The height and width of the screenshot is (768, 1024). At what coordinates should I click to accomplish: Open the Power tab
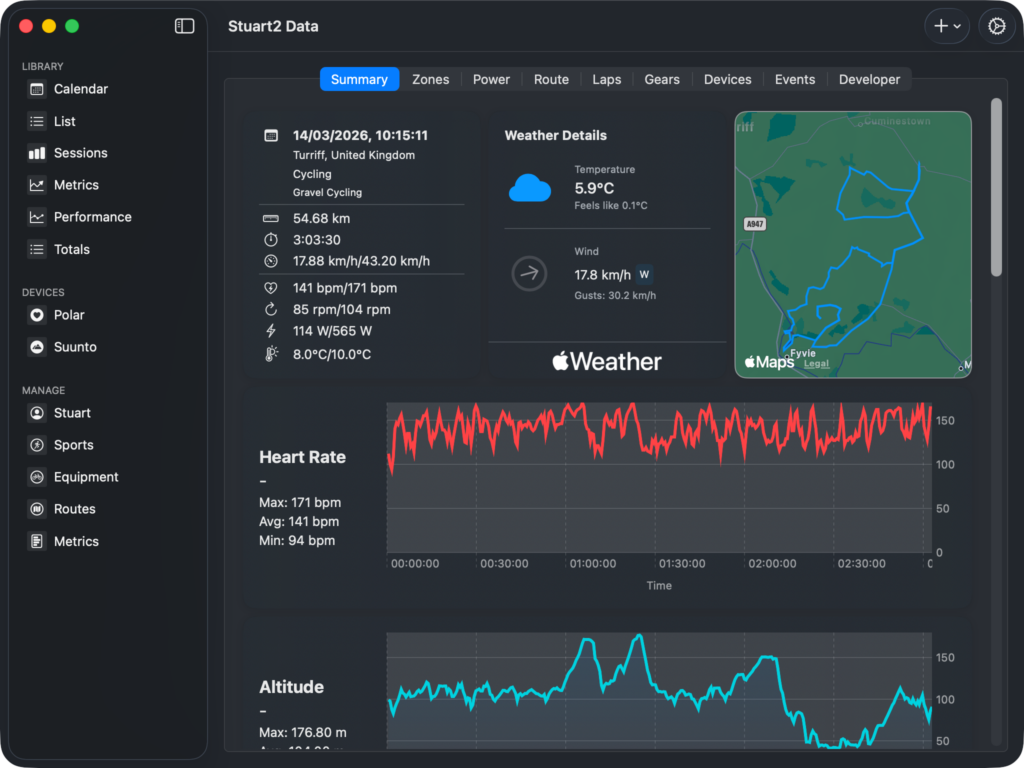[491, 78]
